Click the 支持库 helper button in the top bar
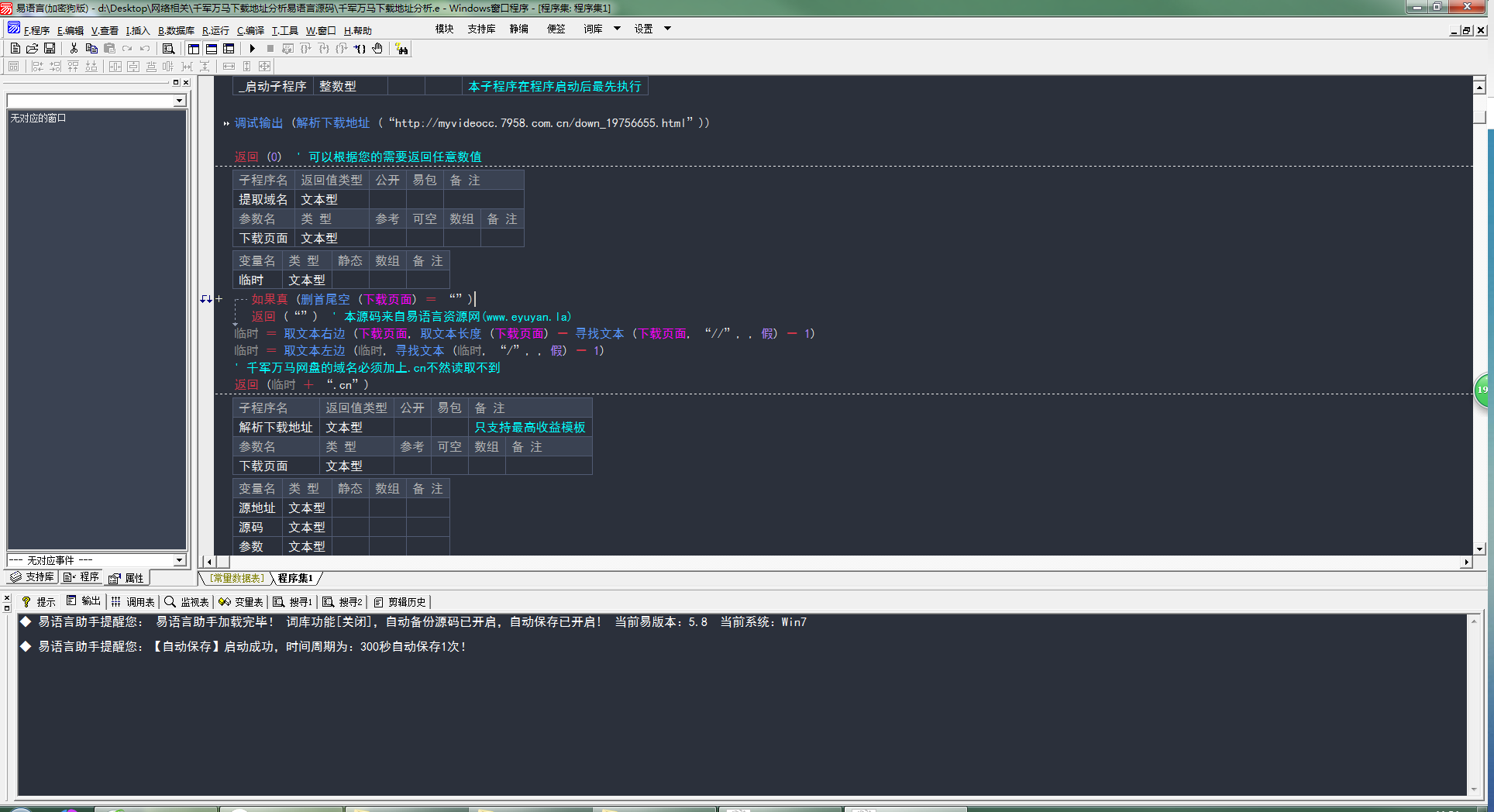Screen dimensions: 1494x812 click(x=481, y=29)
